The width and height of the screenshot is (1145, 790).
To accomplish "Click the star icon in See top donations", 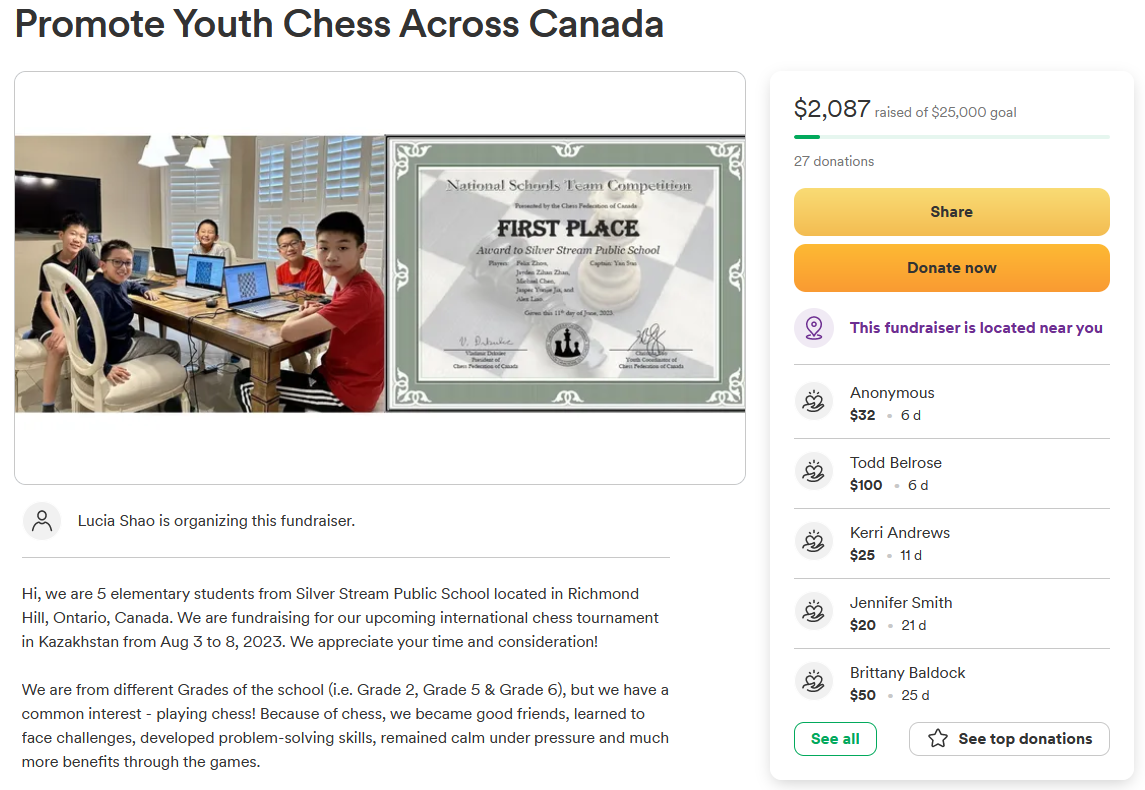I will click(938, 738).
